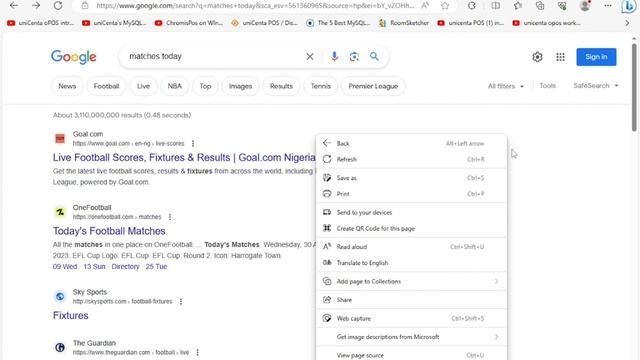640x360 pixels.
Task: Filter results by Results chip
Action: (281, 86)
